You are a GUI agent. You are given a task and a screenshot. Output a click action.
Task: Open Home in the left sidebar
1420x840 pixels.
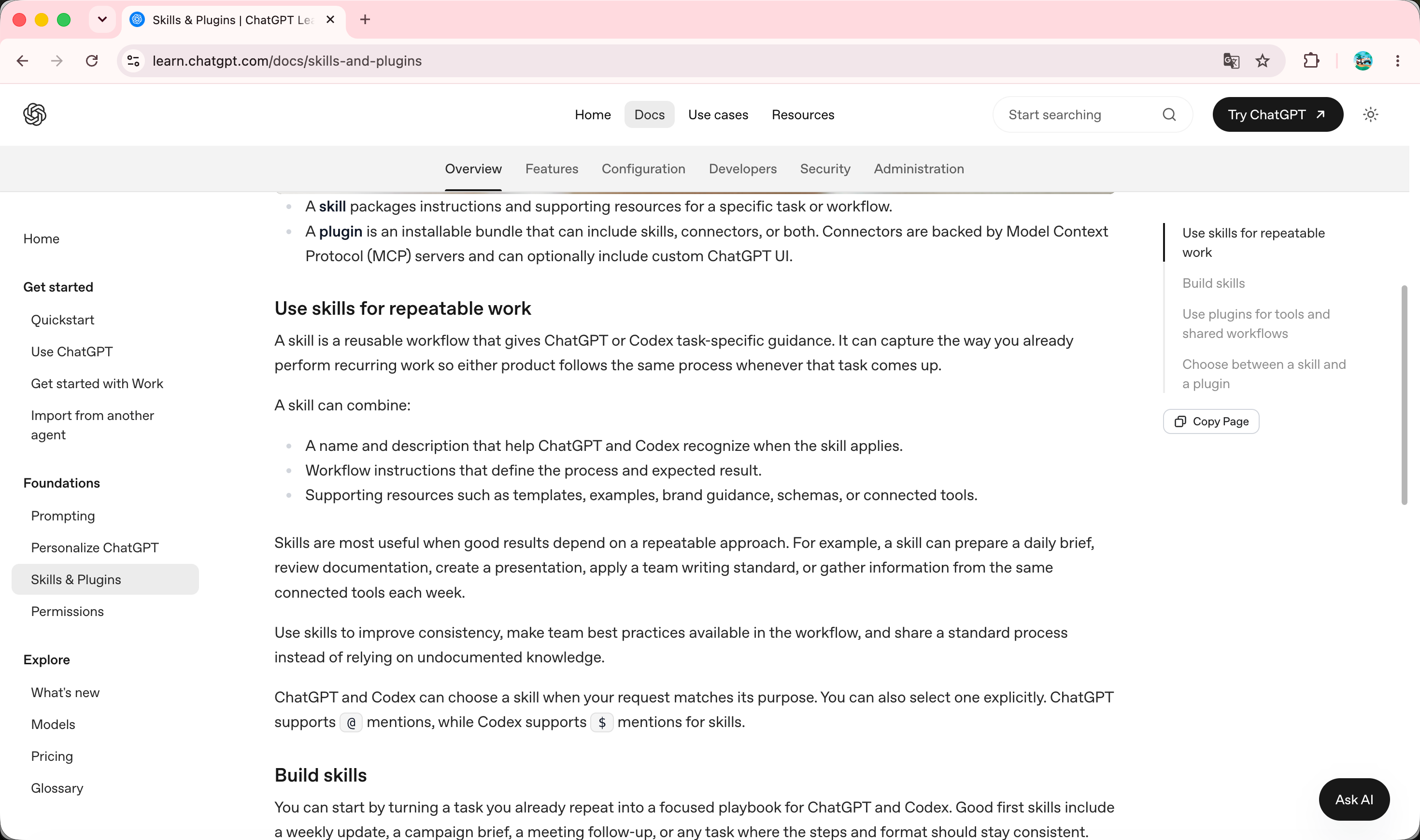click(x=42, y=239)
